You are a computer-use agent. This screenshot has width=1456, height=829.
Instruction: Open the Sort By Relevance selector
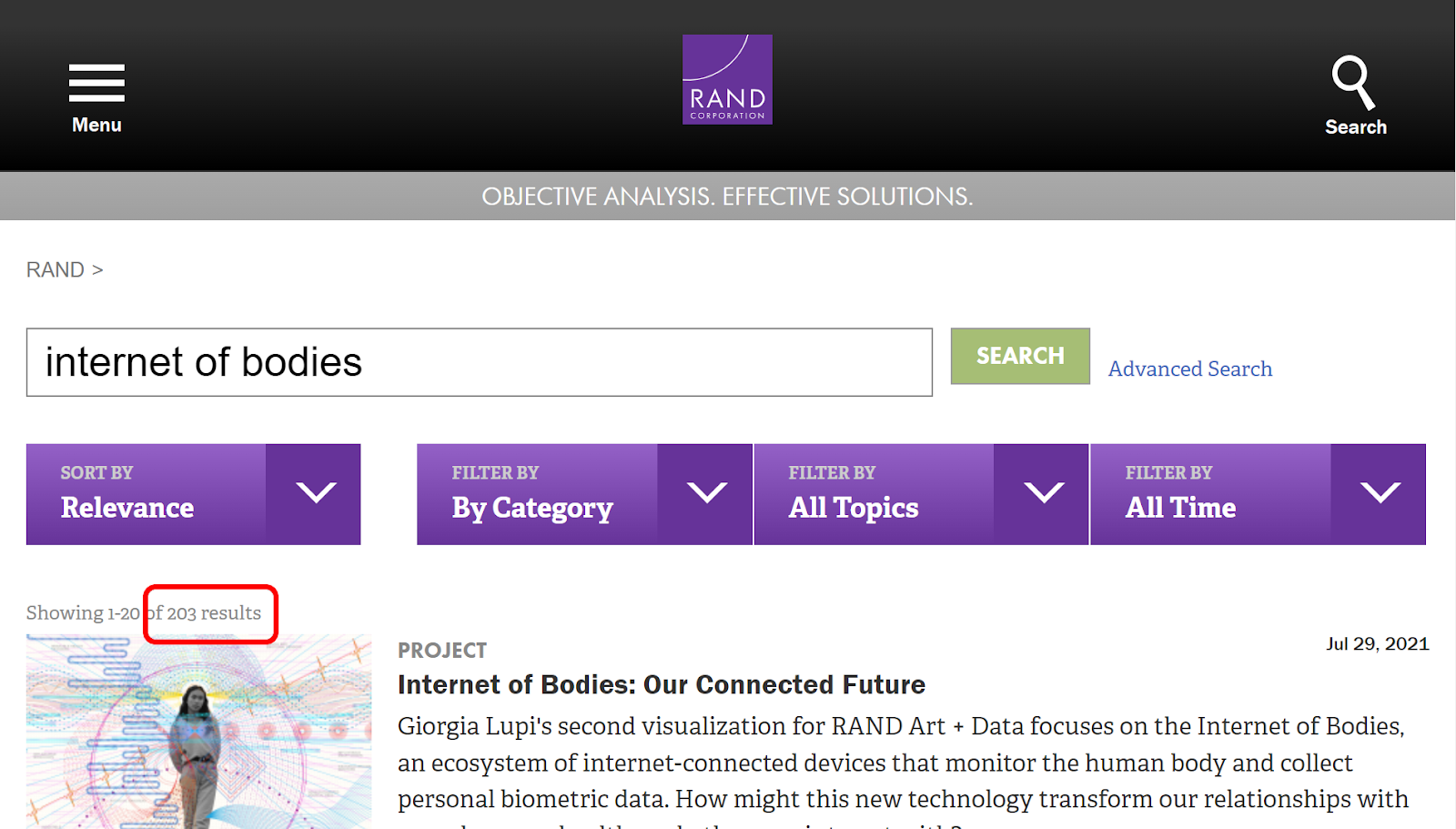(146, 494)
